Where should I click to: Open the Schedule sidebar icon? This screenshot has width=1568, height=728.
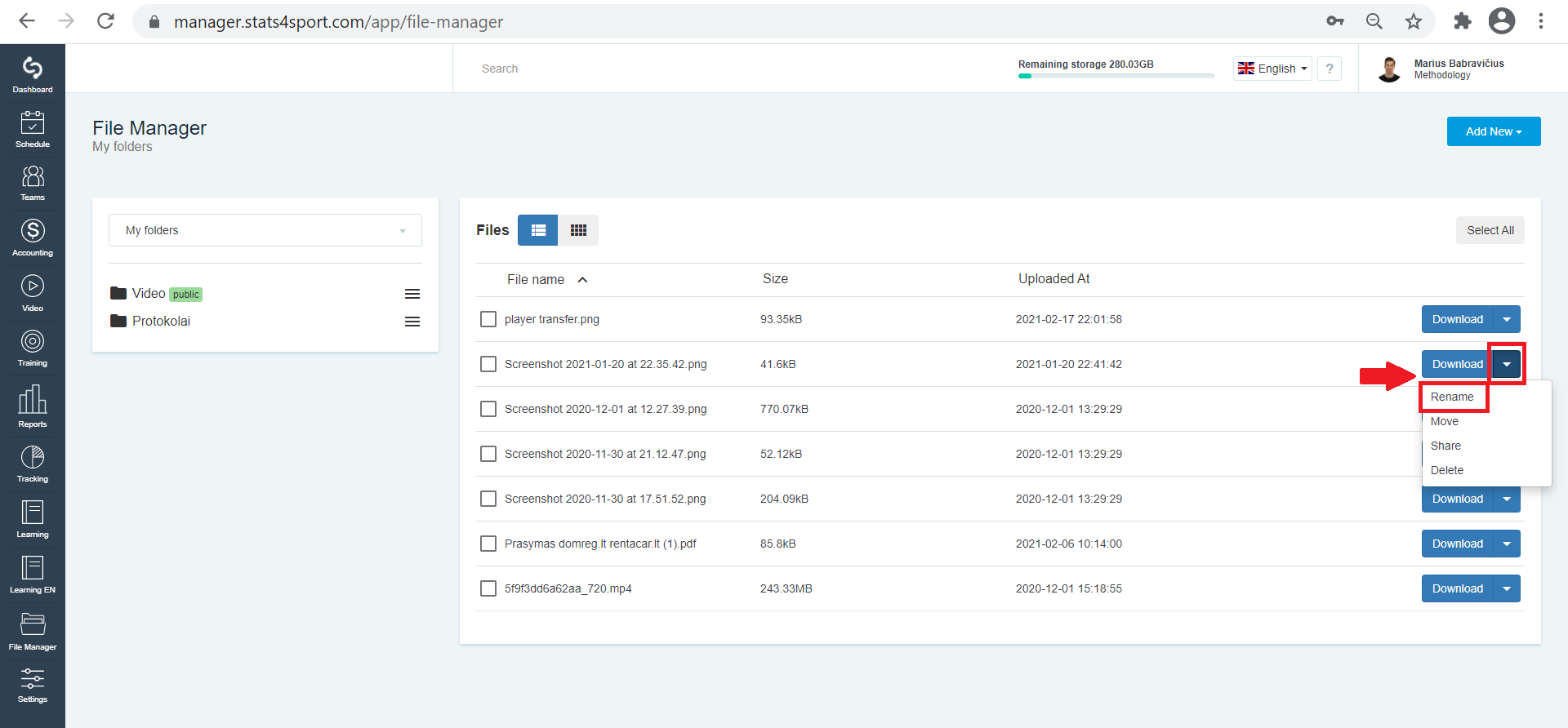[33, 129]
